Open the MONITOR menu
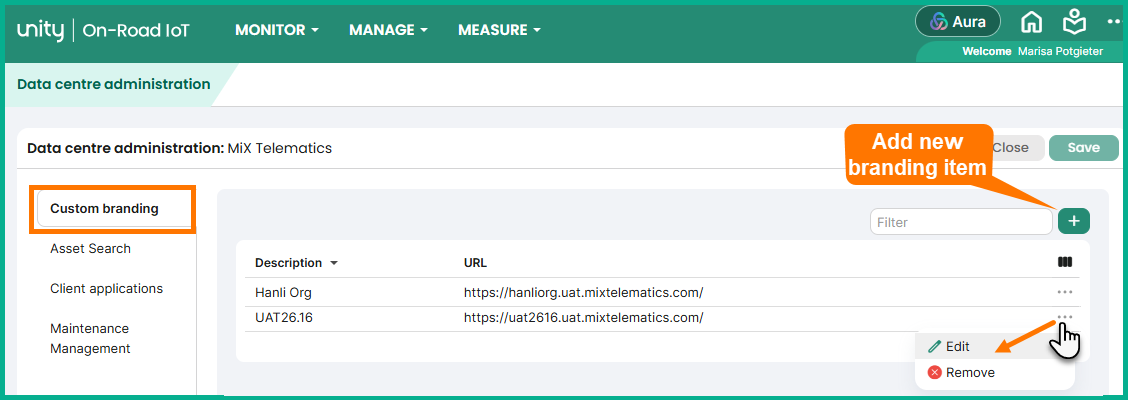 [277, 30]
